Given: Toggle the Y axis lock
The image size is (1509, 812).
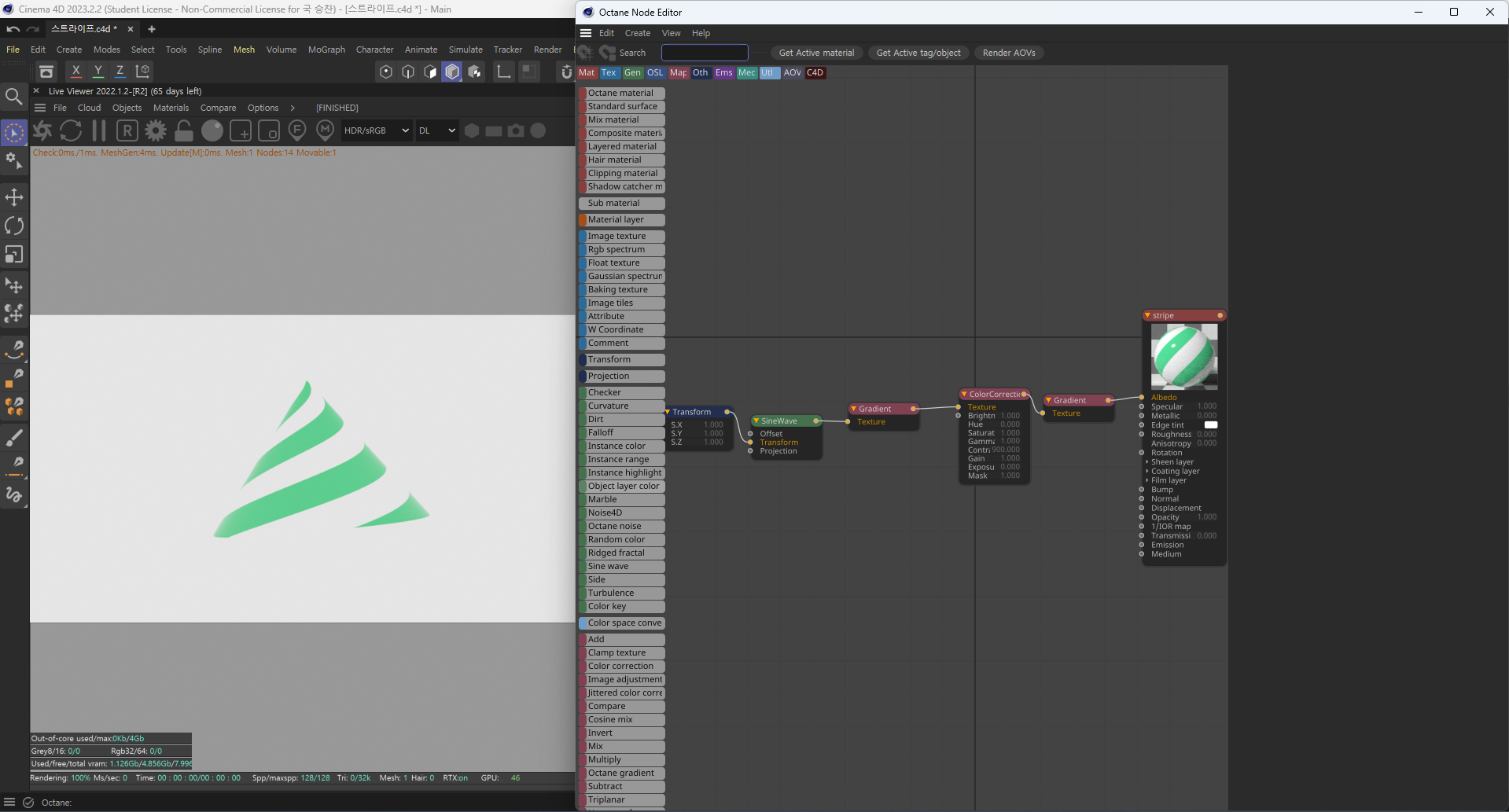Looking at the screenshot, I should (98, 71).
